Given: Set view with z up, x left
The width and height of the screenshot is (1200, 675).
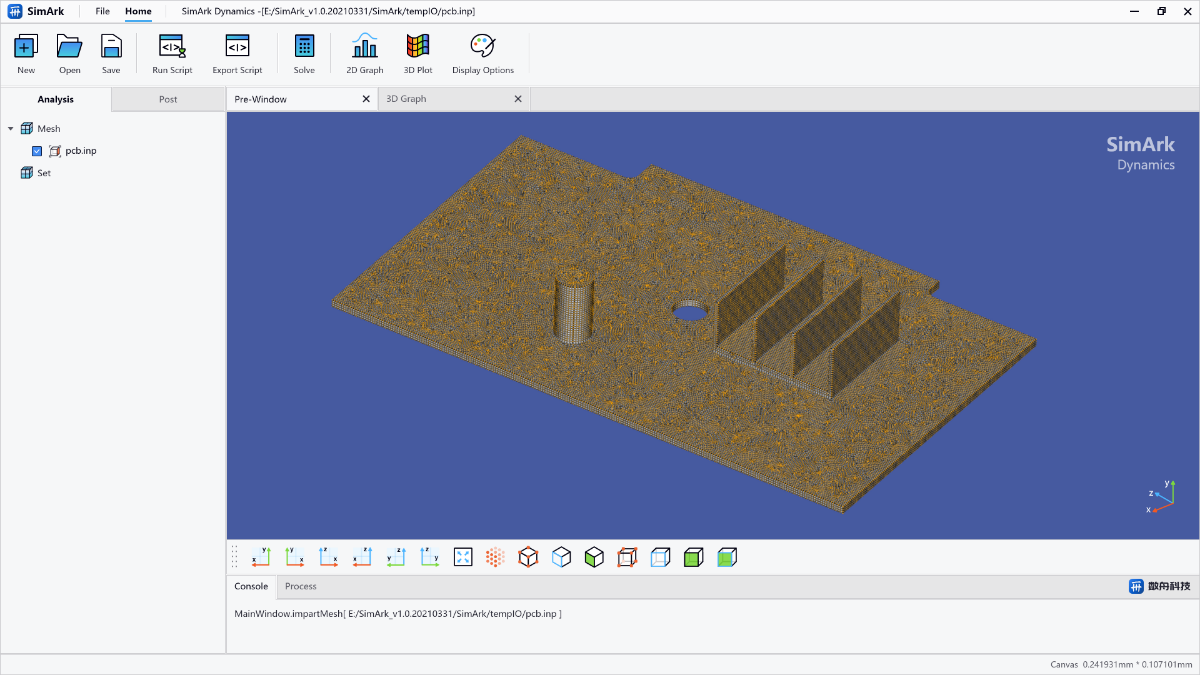Looking at the screenshot, I should click(361, 557).
